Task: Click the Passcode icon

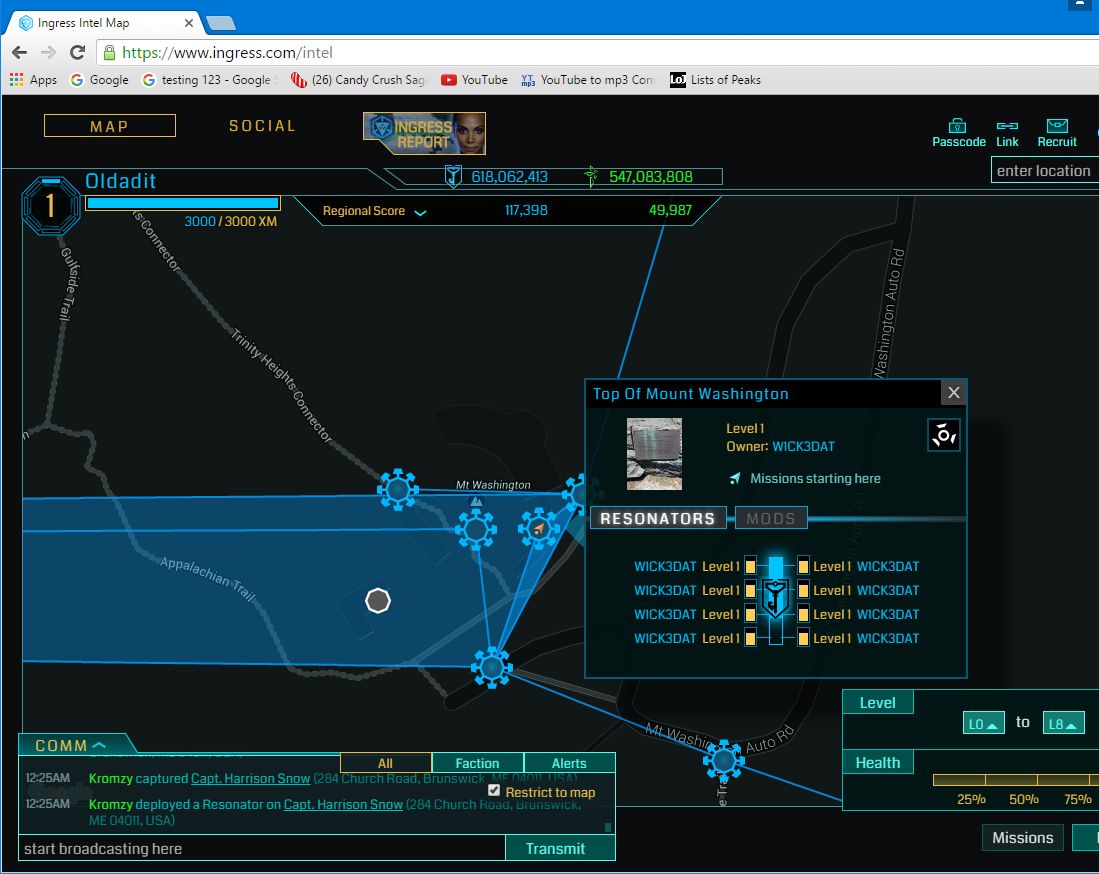Action: pyautogui.click(x=958, y=126)
